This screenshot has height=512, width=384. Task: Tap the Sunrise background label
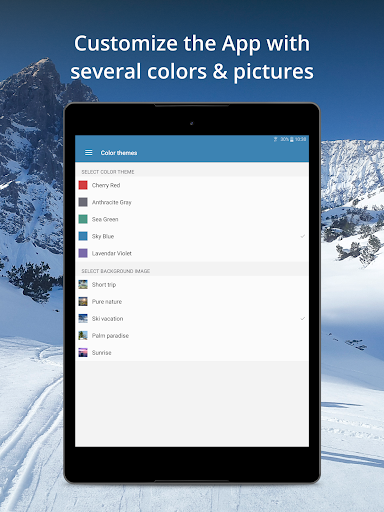tap(102, 353)
